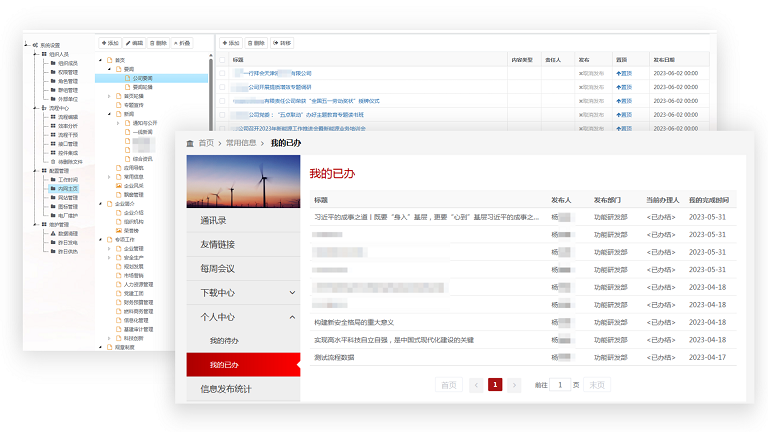Image resolution: width=768 pixels, height=432 pixels.
Task: Select 我的待办 in the sidebar
Action: tap(224, 341)
